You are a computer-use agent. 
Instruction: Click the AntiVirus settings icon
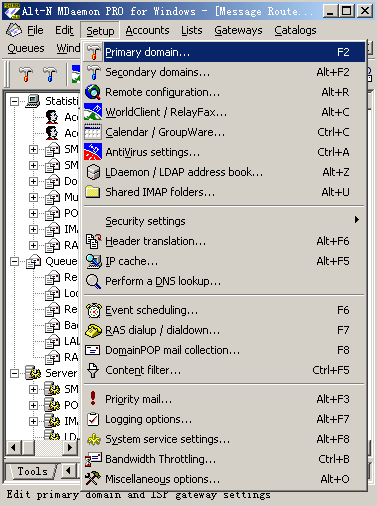93,152
